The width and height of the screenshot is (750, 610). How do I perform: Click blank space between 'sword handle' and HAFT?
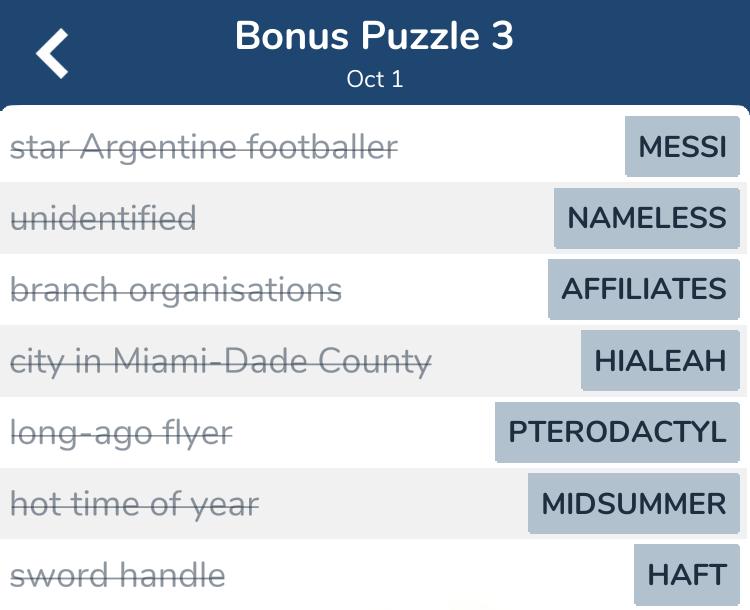point(430,576)
